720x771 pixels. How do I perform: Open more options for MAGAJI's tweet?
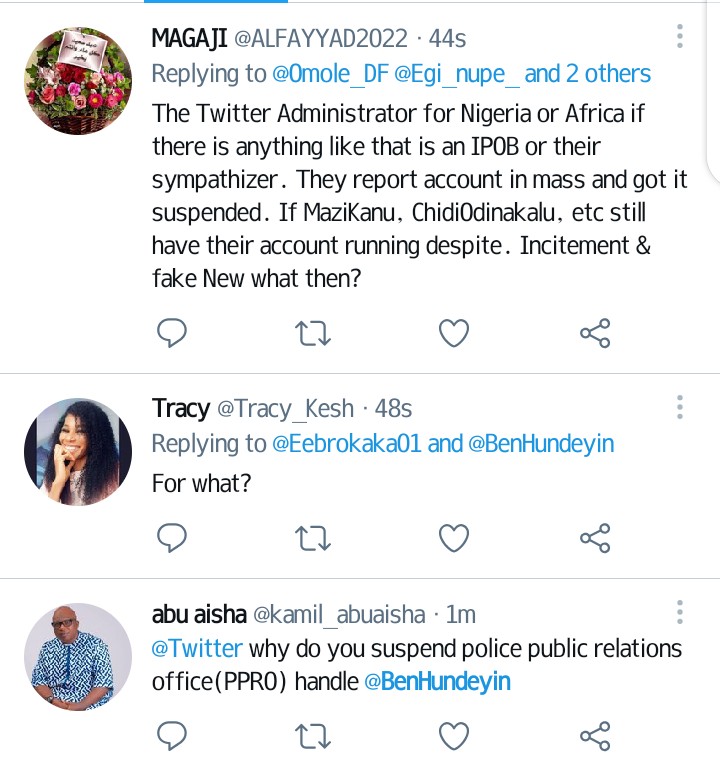680,38
